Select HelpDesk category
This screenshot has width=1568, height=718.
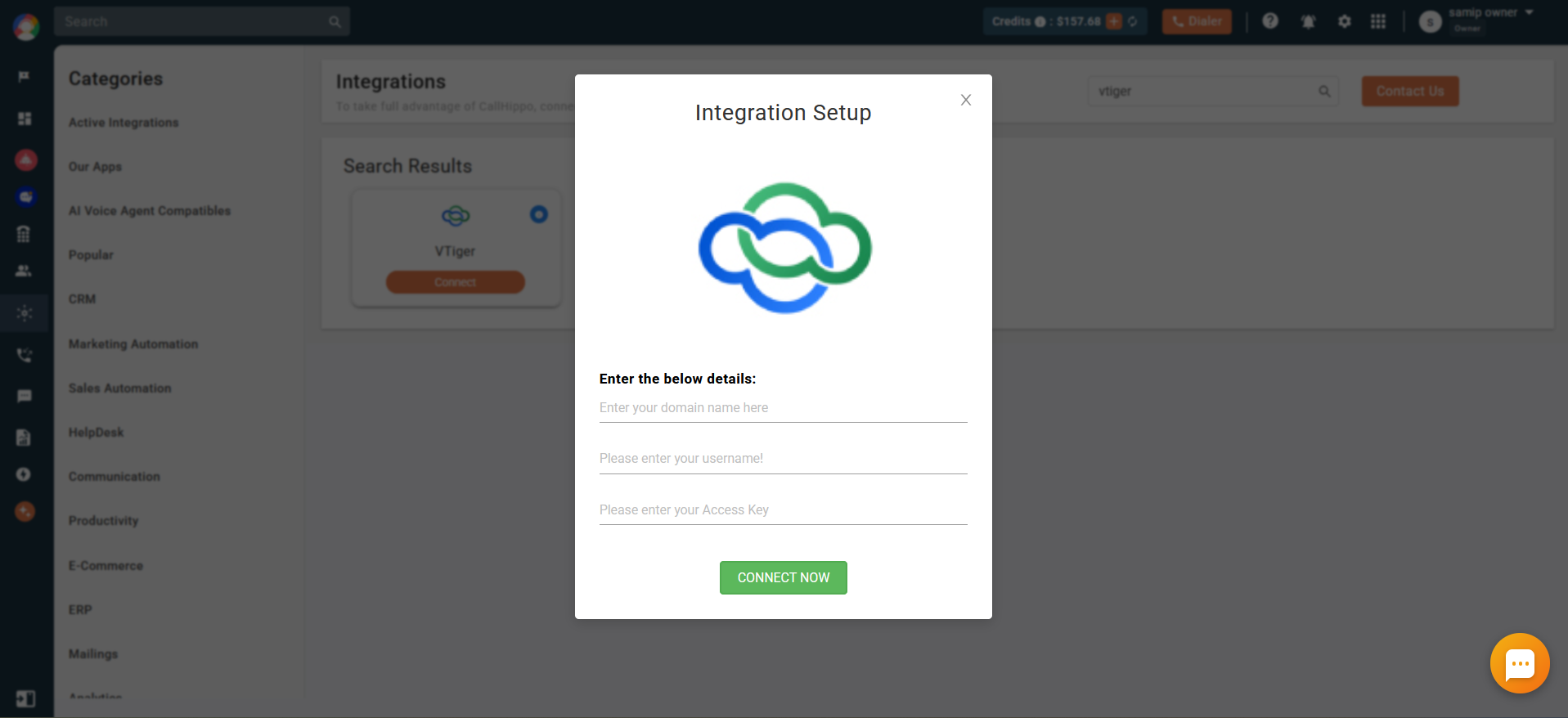point(96,432)
